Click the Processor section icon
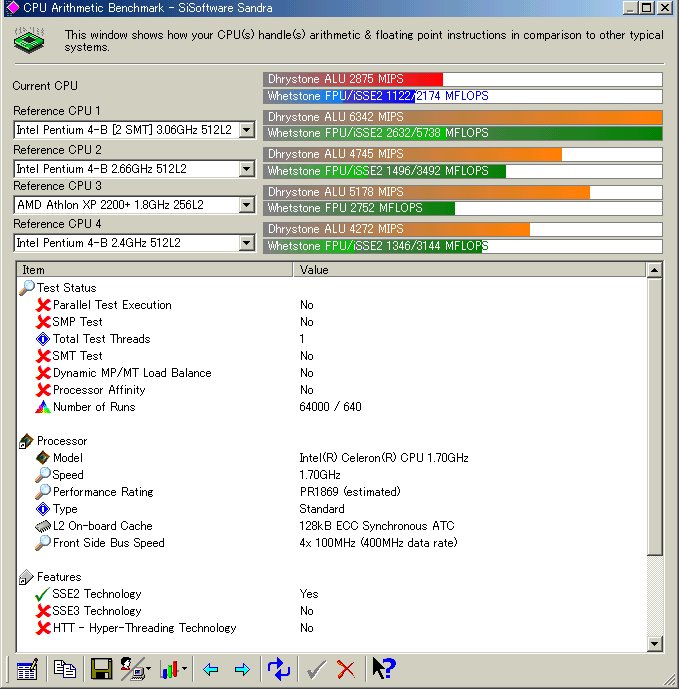Viewport: 679px width, 689px height. point(26,441)
